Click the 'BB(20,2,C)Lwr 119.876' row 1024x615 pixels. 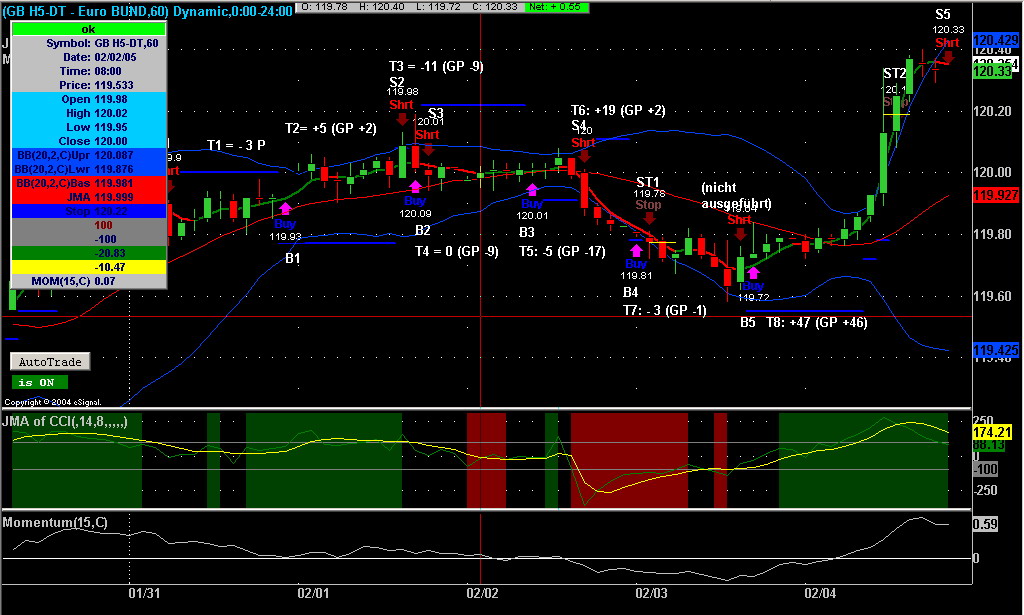(89, 169)
